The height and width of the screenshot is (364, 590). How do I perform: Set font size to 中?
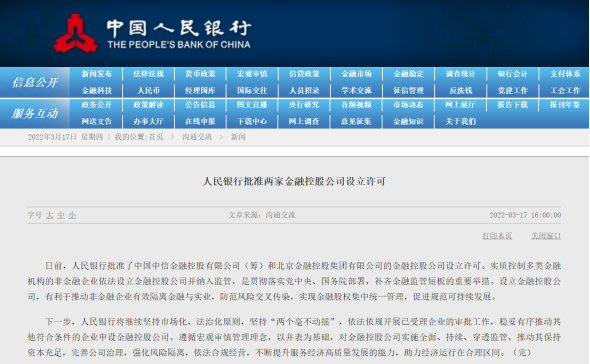(x=61, y=215)
